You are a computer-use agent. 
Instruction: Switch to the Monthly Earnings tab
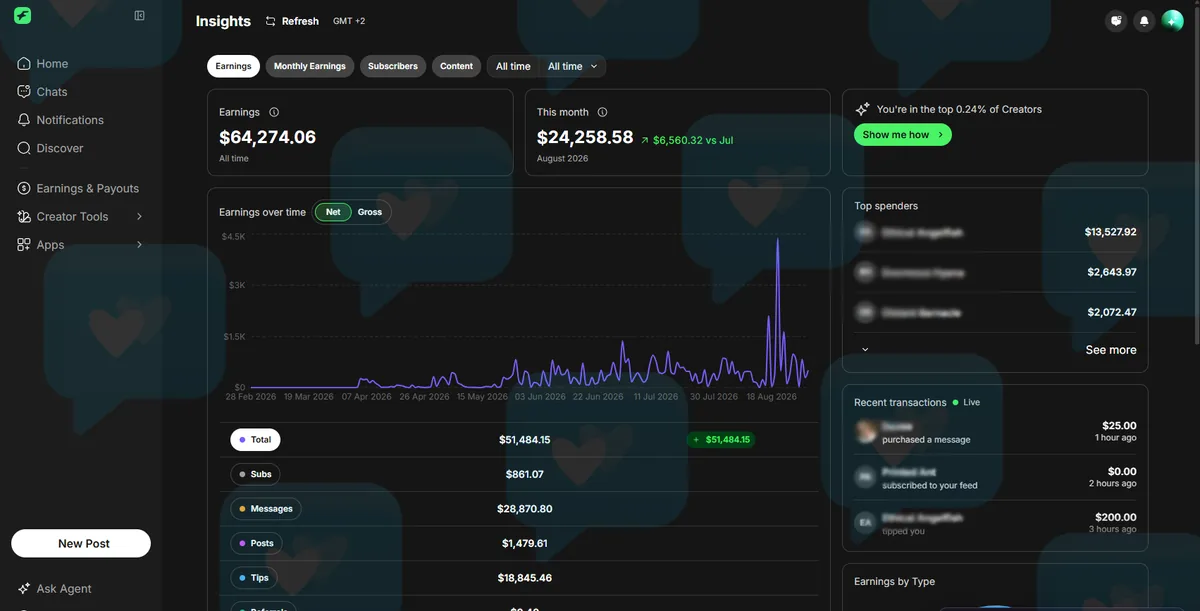pyautogui.click(x=309, y=66)
